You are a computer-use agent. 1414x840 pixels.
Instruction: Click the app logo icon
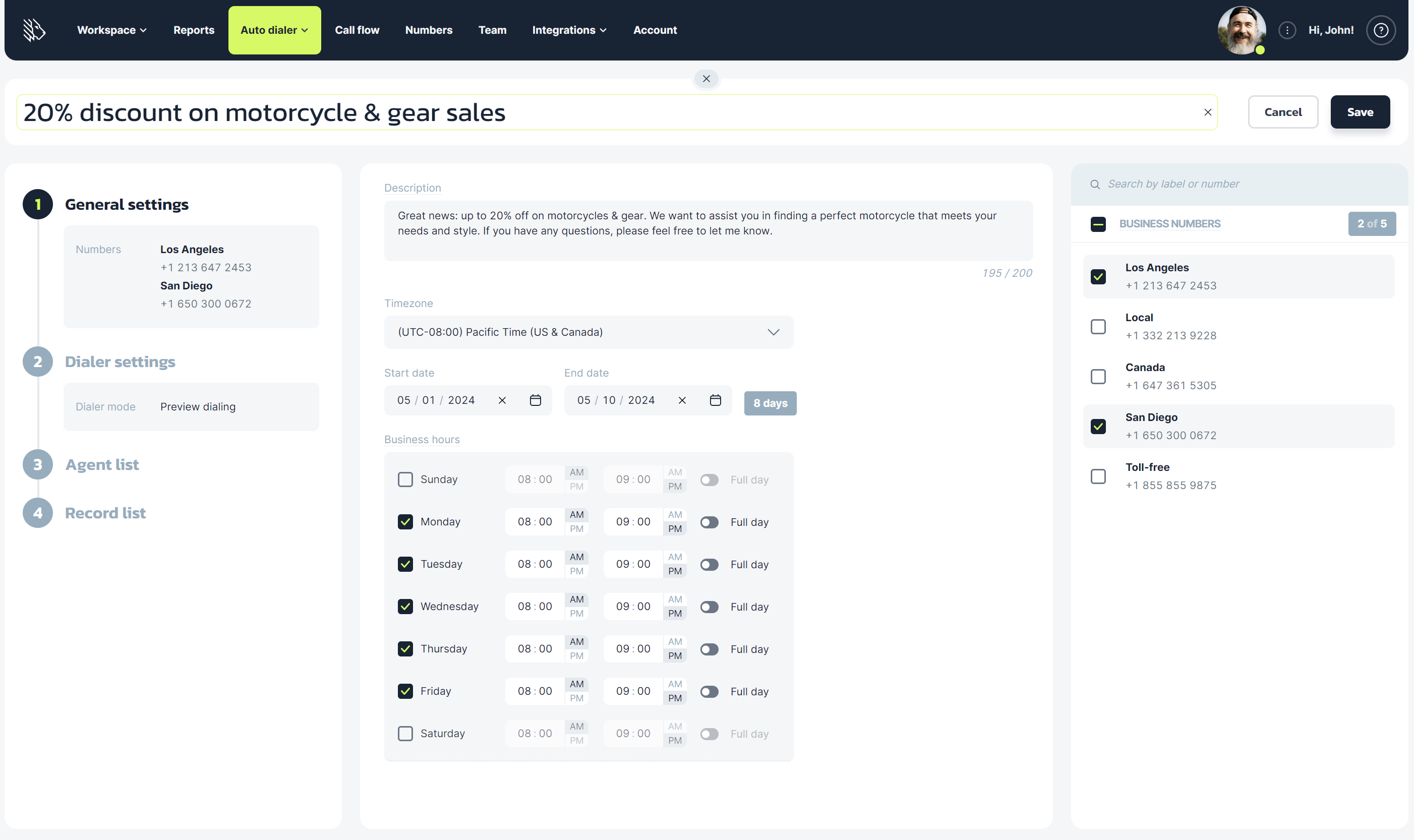click(x=34, y=30)
